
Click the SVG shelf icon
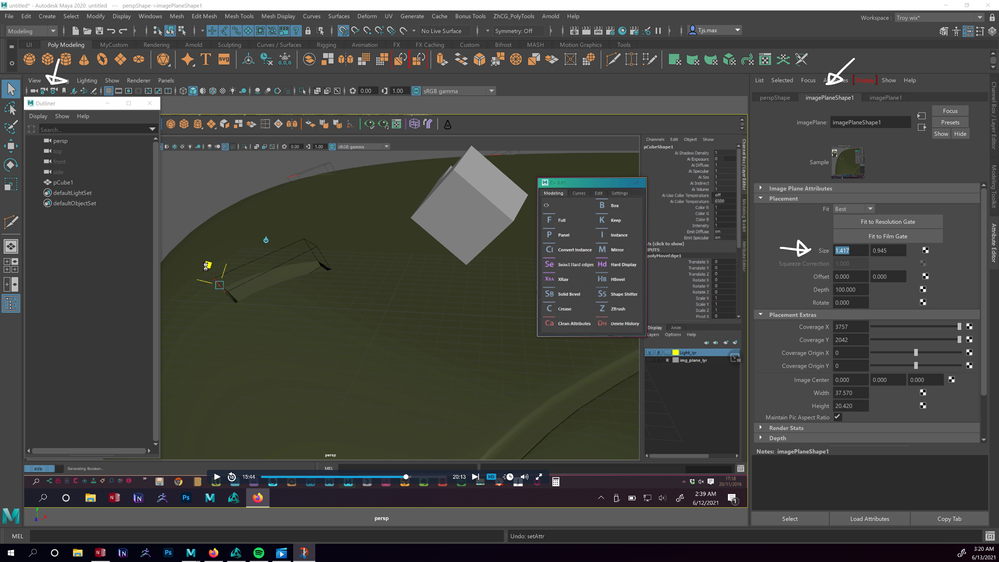[x=224, y=59]
